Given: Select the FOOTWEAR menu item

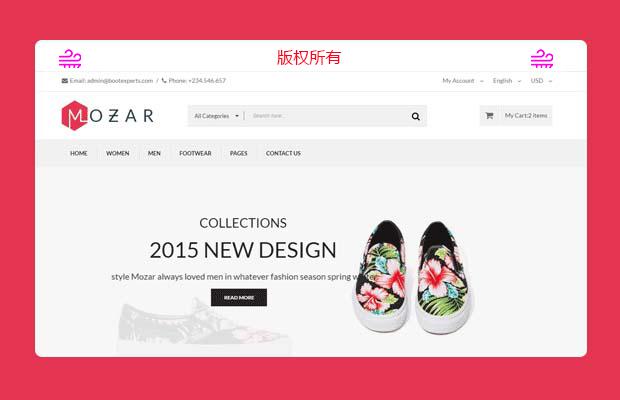Looking at the screenshot, I should coord(195,153).
